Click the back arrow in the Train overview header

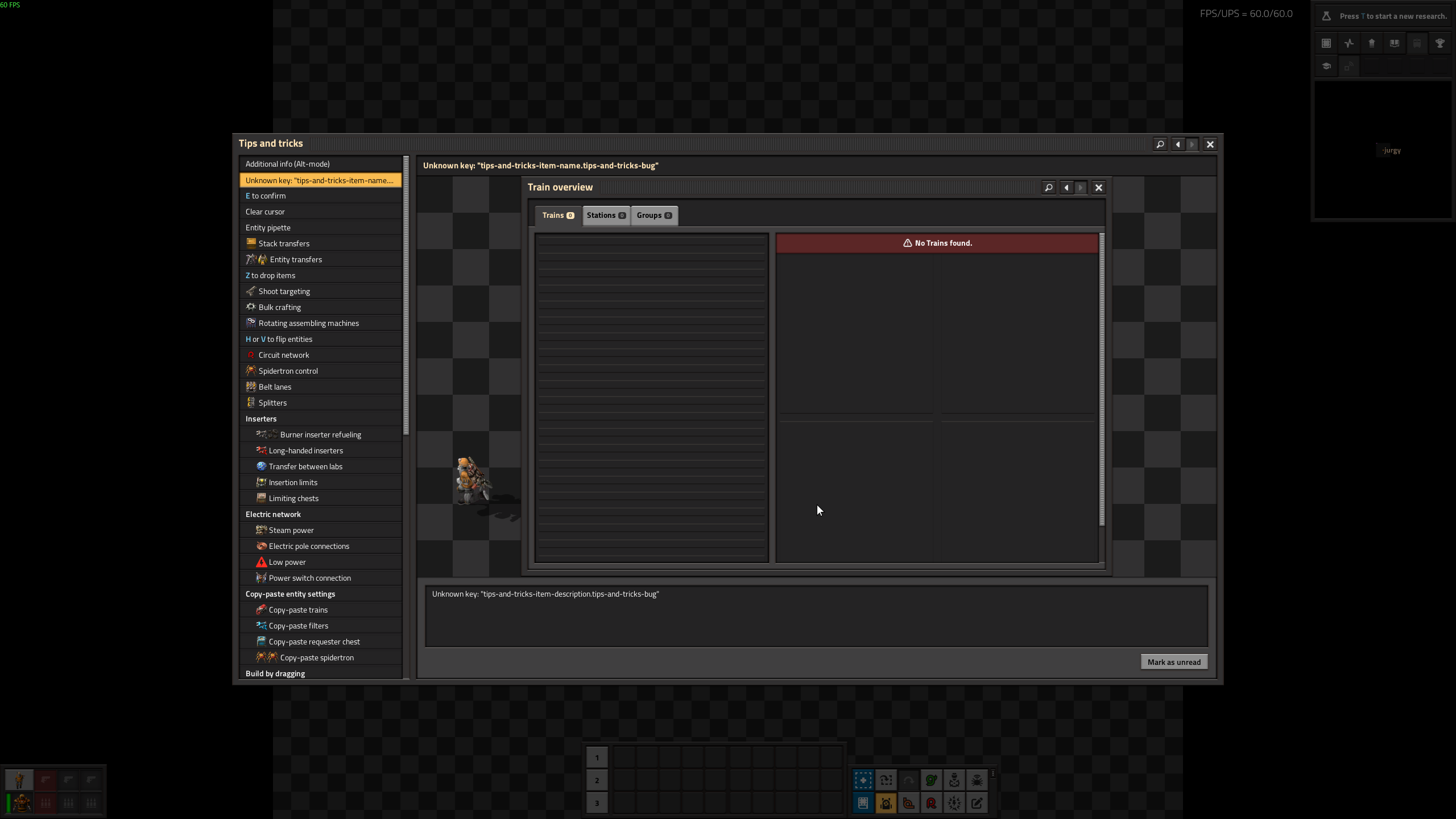coord(1066,188)
